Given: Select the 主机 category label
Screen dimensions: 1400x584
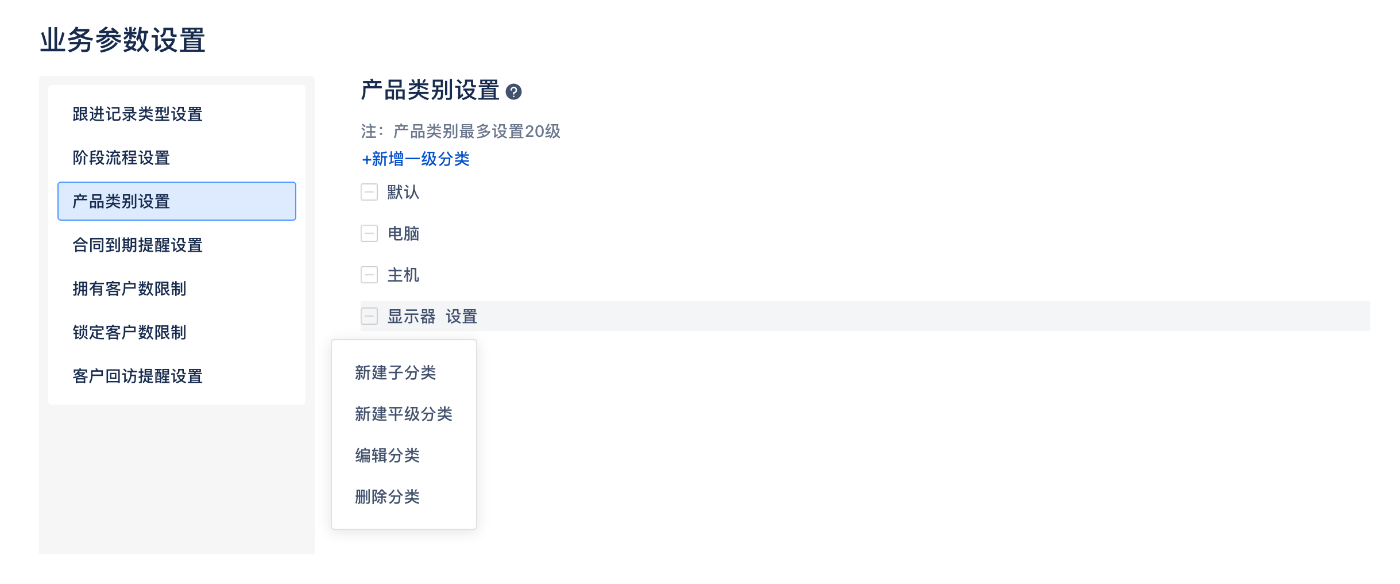Looking at the screenshot, I should (x=403, y=275).
